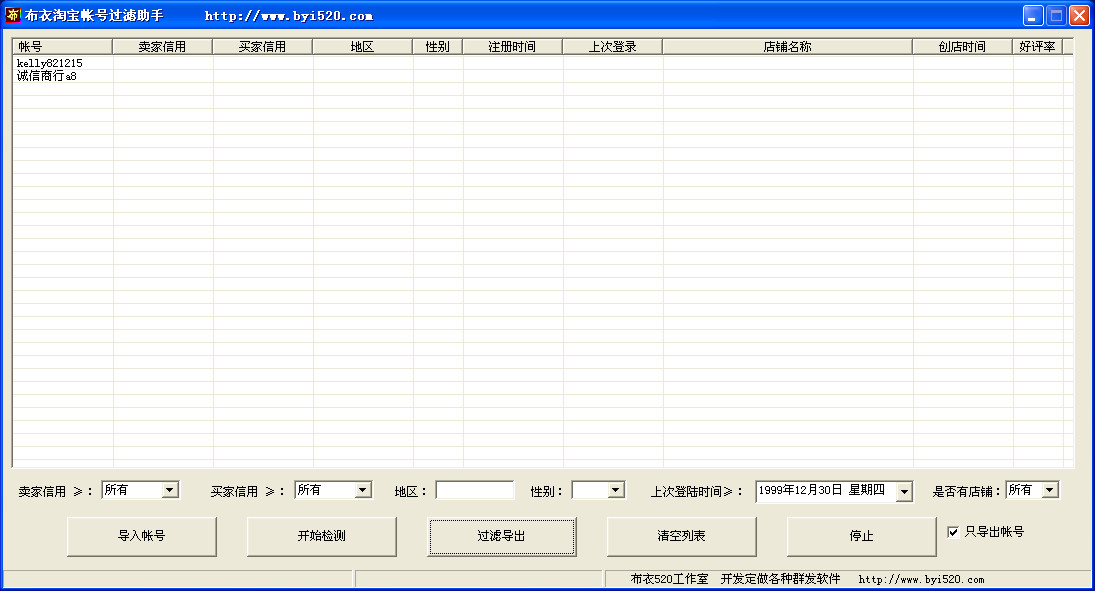1095x591 pixels.
Task: Click the 注册时间 column header
Action: (513, 47)
